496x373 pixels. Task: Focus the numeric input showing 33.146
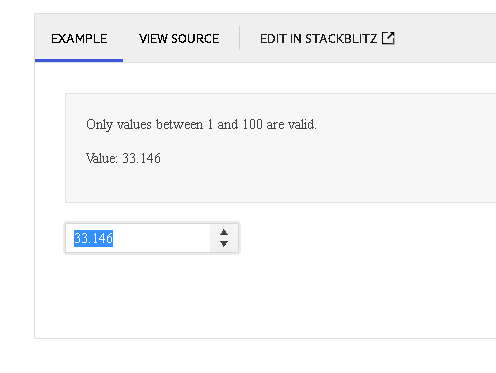138,238
